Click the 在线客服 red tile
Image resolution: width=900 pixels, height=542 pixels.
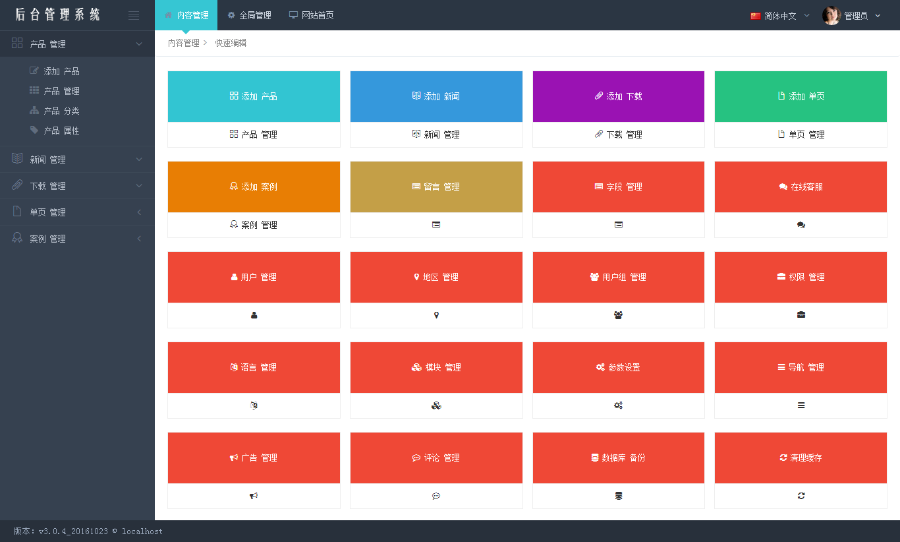coord(801,187)
